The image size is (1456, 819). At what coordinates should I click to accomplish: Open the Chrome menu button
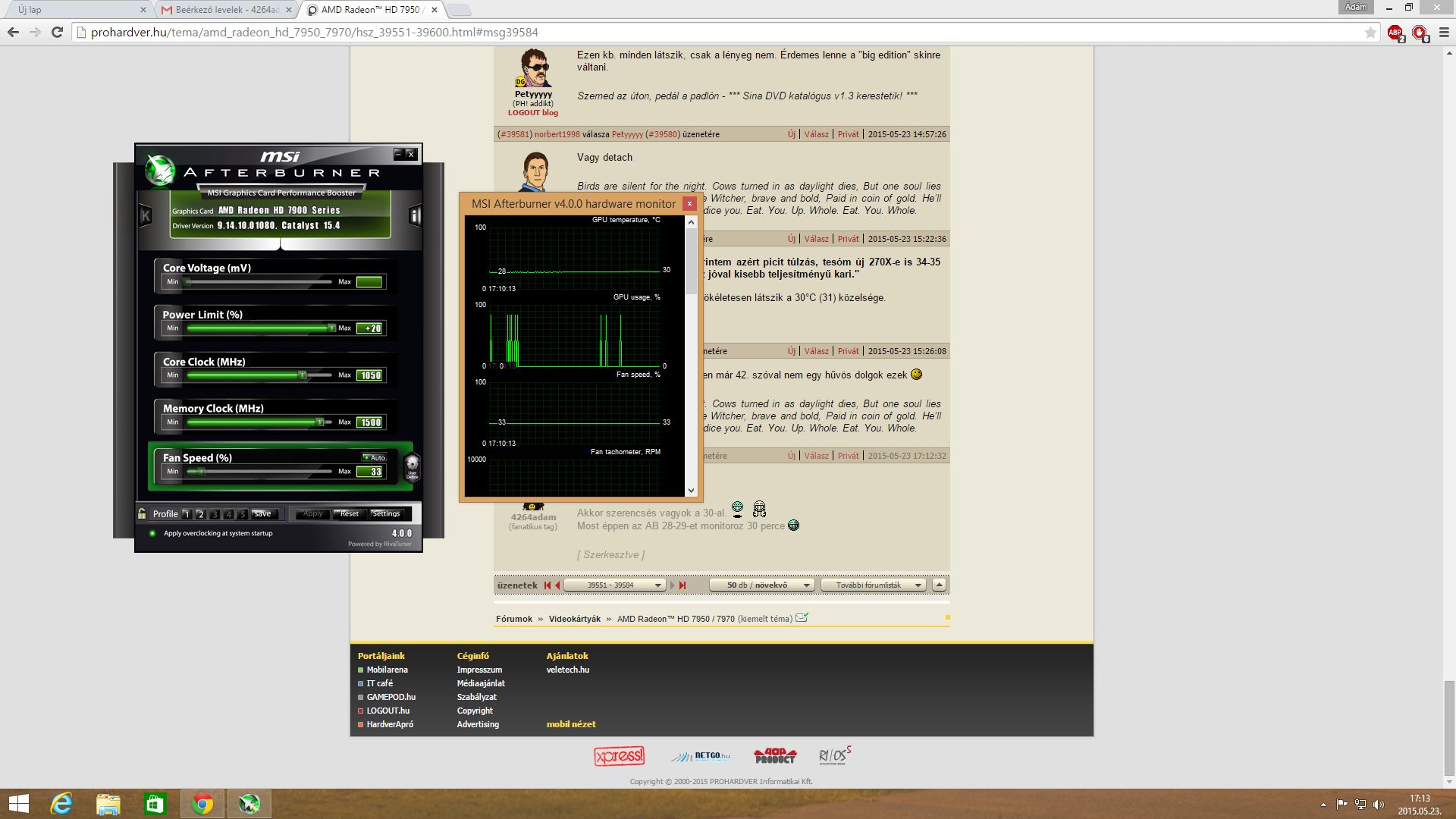pos(1444,33)
